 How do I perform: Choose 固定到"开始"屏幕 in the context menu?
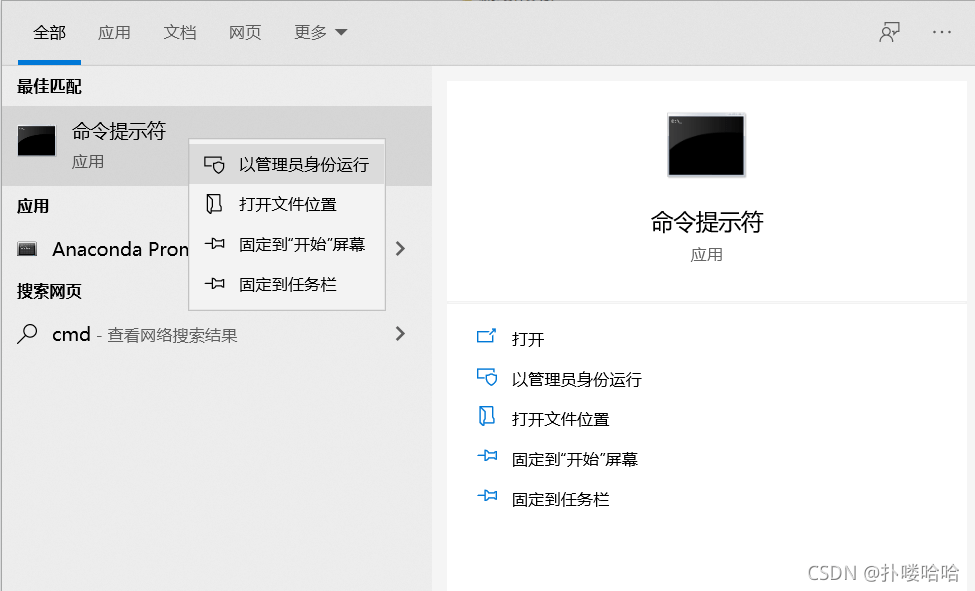click(301, 245)
